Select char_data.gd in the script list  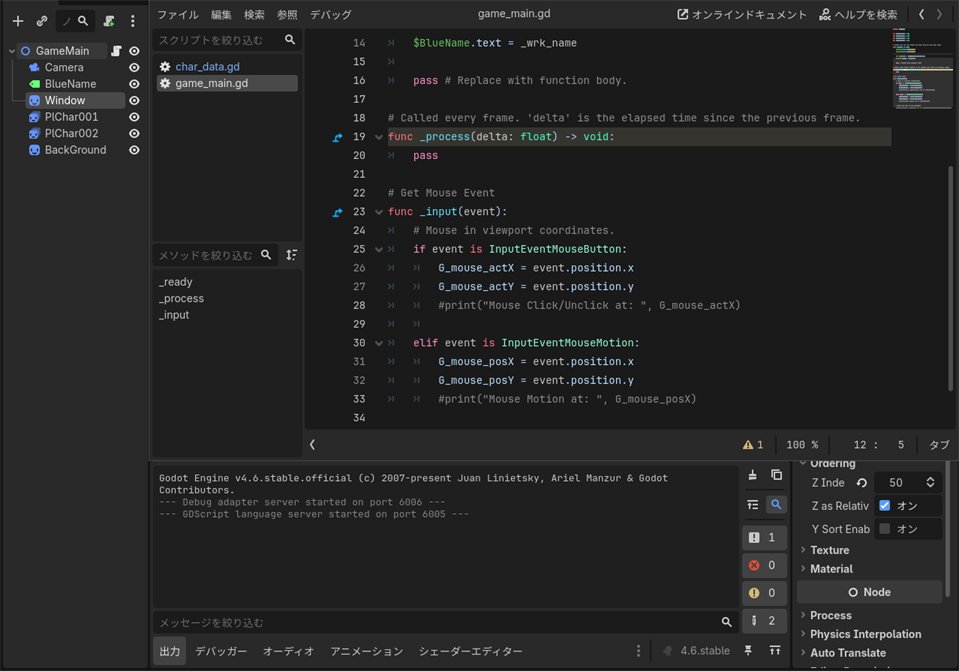207,67
